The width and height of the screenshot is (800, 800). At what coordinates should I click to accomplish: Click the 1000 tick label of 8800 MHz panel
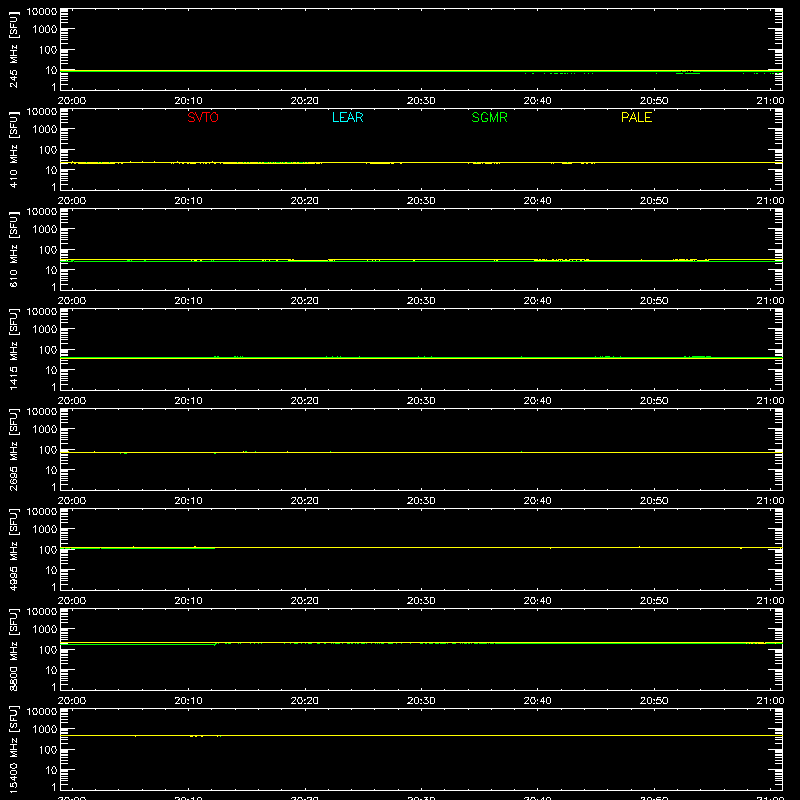point(44,630)
